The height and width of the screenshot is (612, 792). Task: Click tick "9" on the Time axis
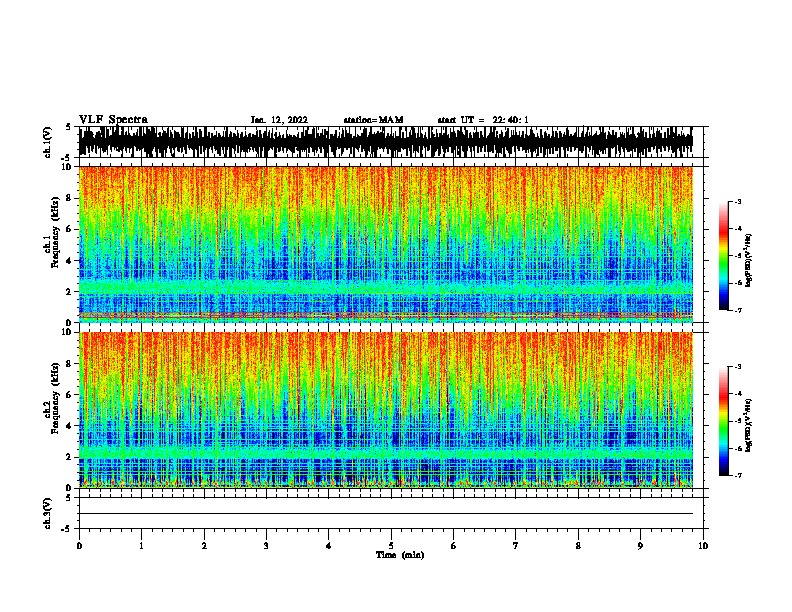[x=640, y=546]
